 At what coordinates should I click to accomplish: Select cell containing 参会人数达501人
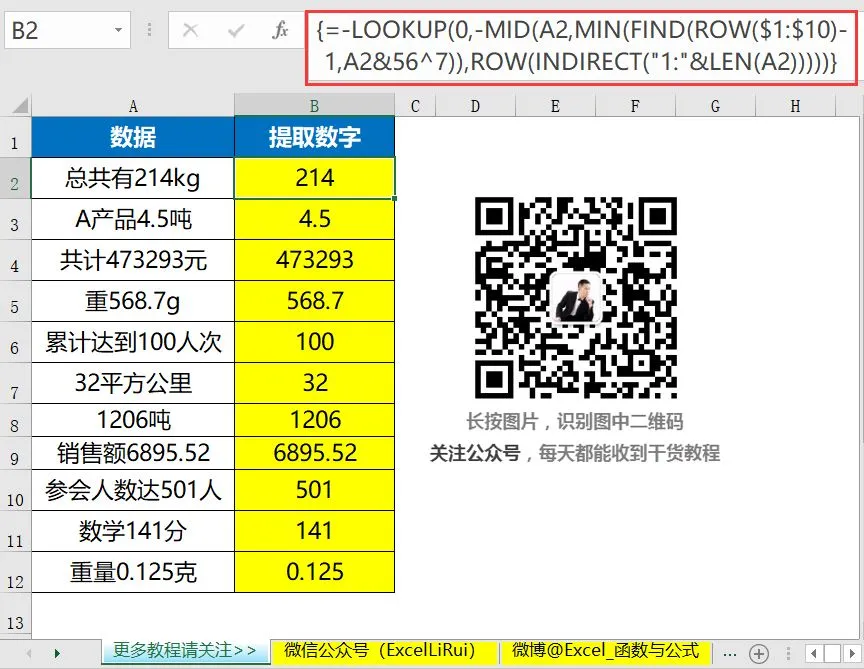[x=133, y=490]
